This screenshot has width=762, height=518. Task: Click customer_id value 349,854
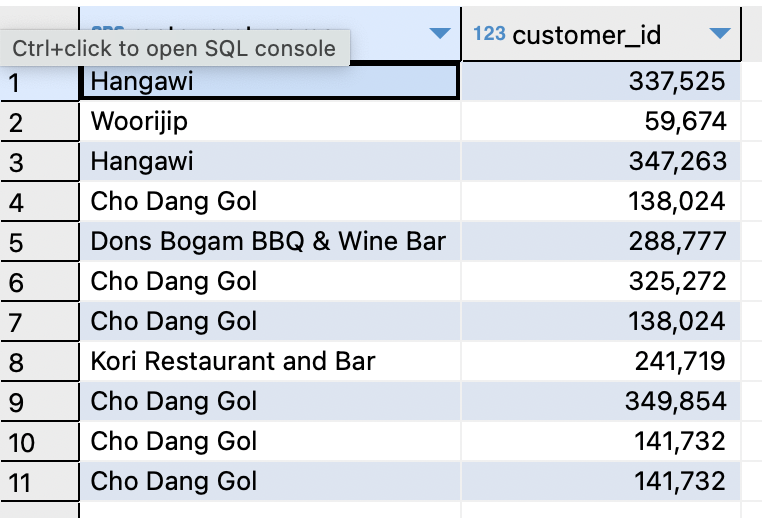601,401
